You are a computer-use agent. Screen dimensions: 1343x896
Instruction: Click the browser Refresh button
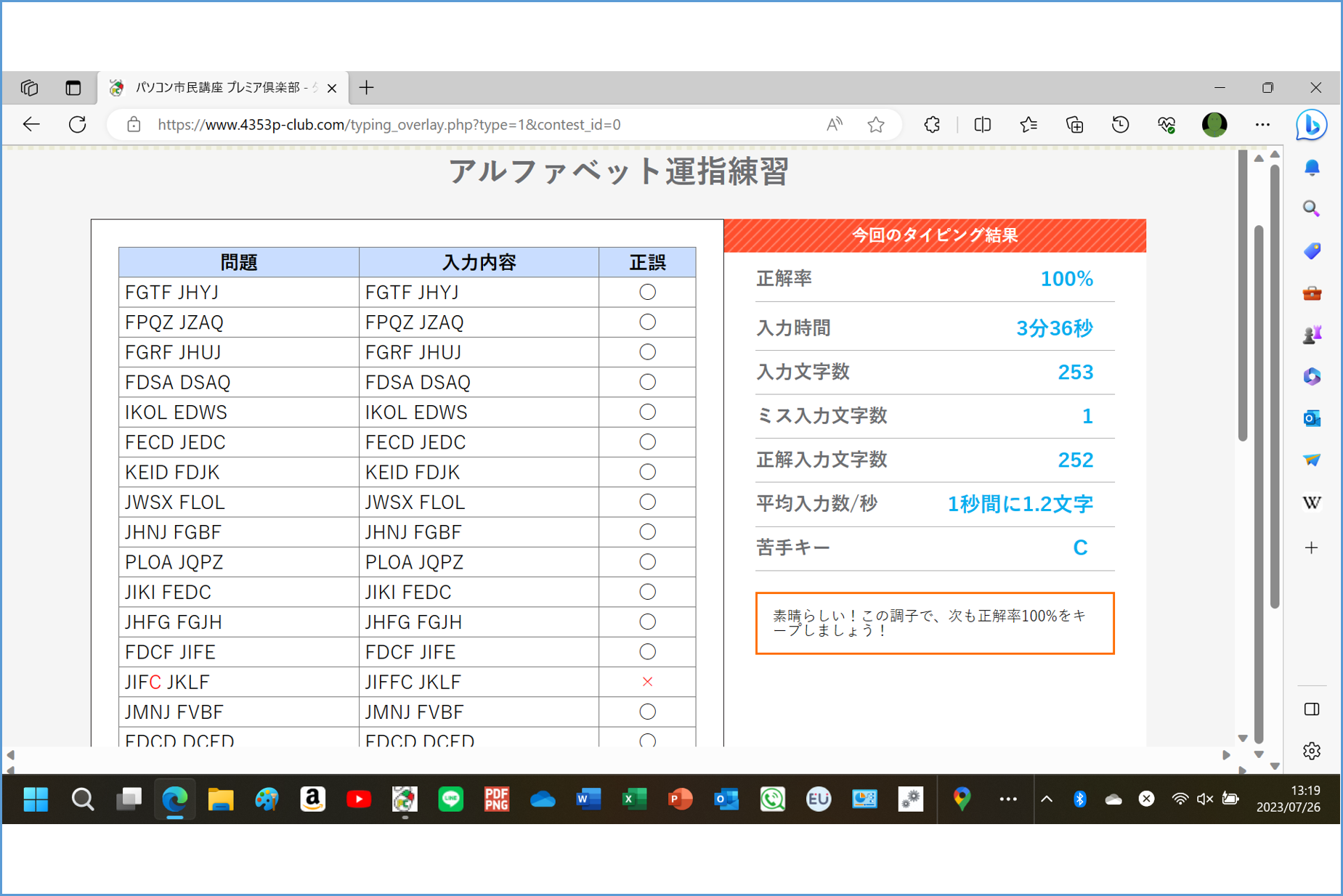(x=78, y=125)
